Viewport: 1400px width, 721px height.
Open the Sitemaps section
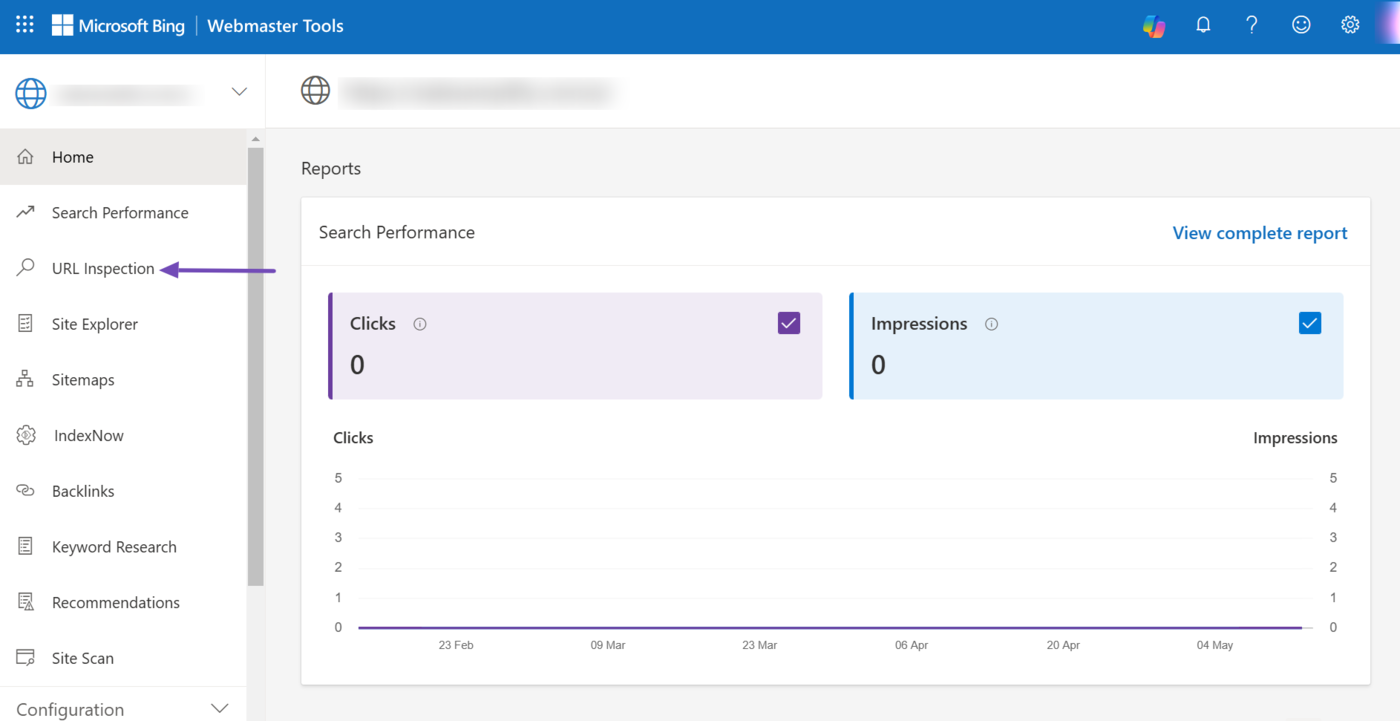[83, 380]
